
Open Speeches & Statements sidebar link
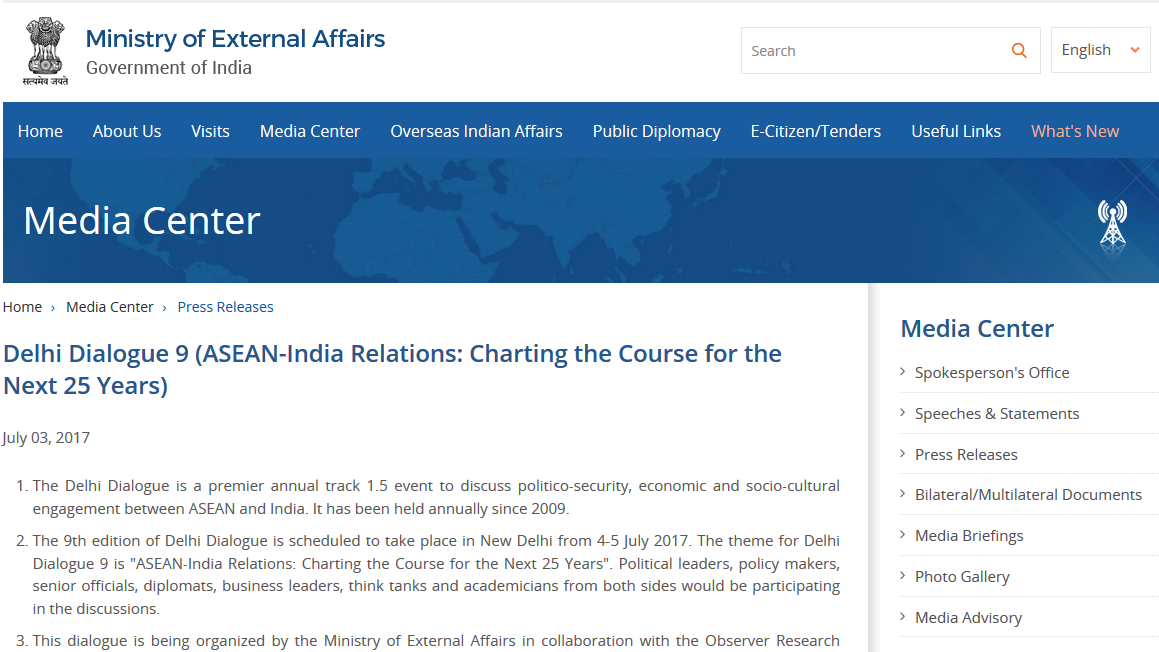tap(996, 413)
